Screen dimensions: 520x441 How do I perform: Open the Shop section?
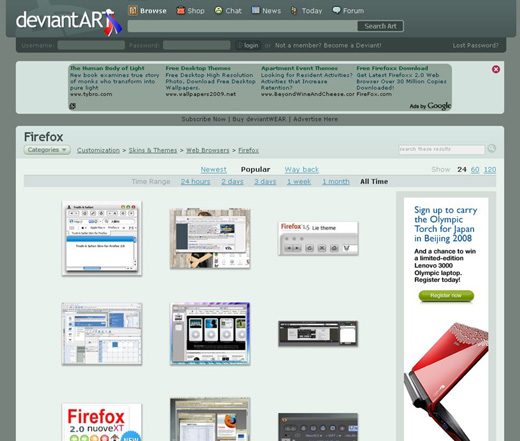coord(196,11)
